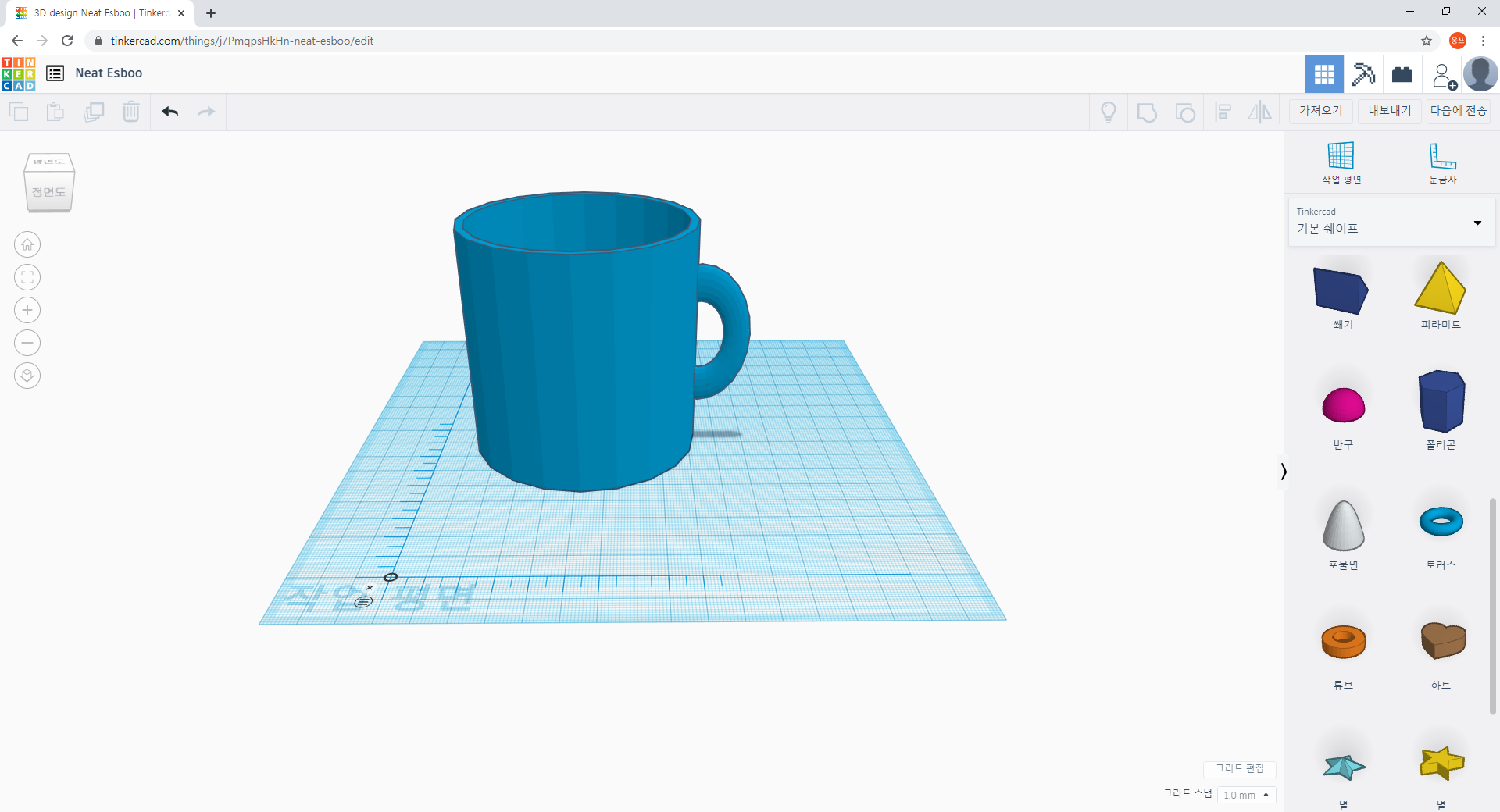
Task: Open a new browser tab
Action: click(x=211, y=13)
